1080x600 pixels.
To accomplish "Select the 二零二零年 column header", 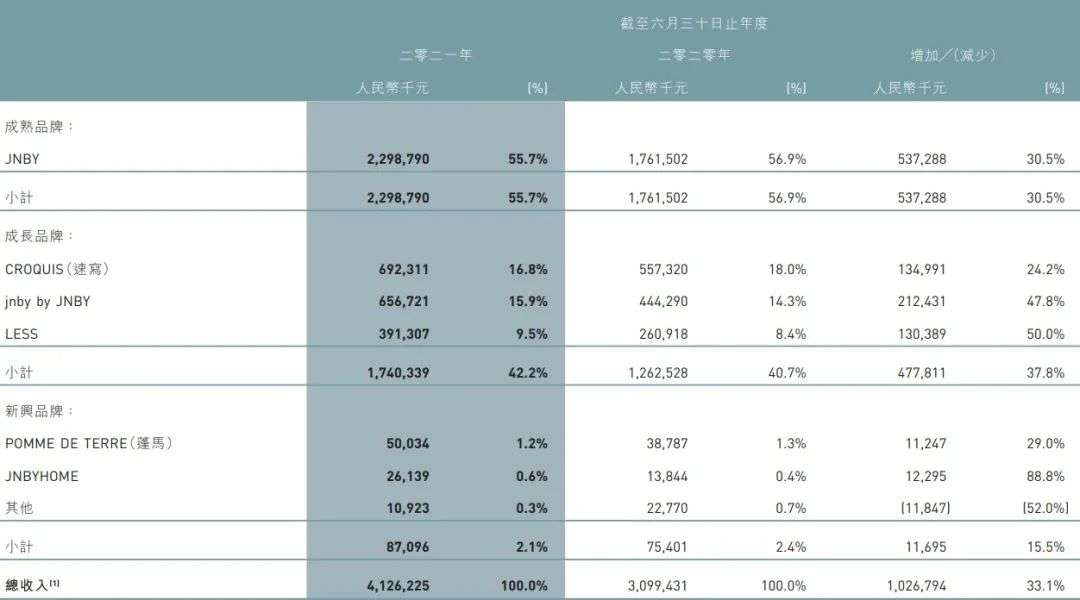I will tap(694, 55).
